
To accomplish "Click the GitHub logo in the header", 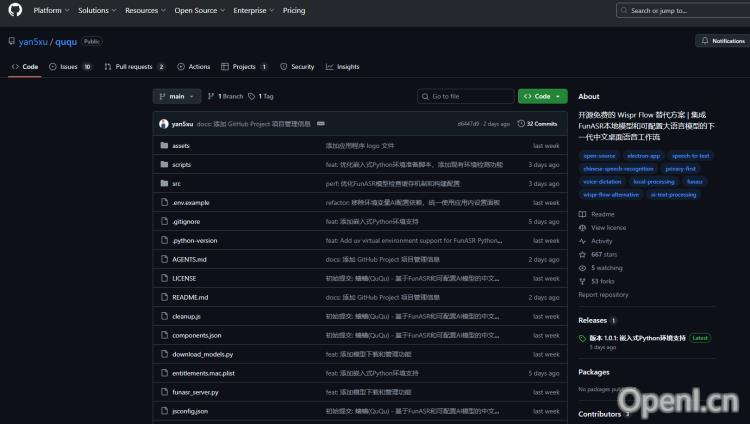I will point(14,10).
